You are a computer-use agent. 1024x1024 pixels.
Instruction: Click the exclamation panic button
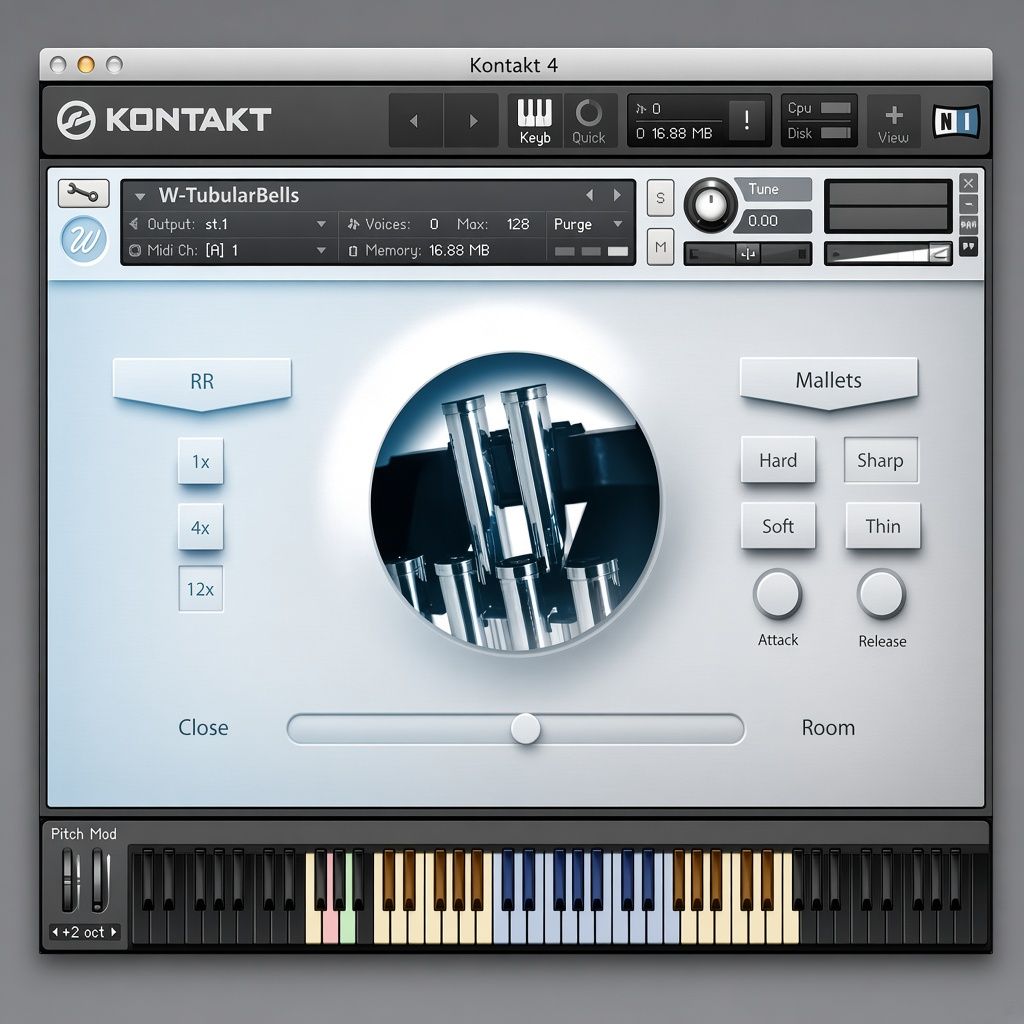(x=746, y=120)
